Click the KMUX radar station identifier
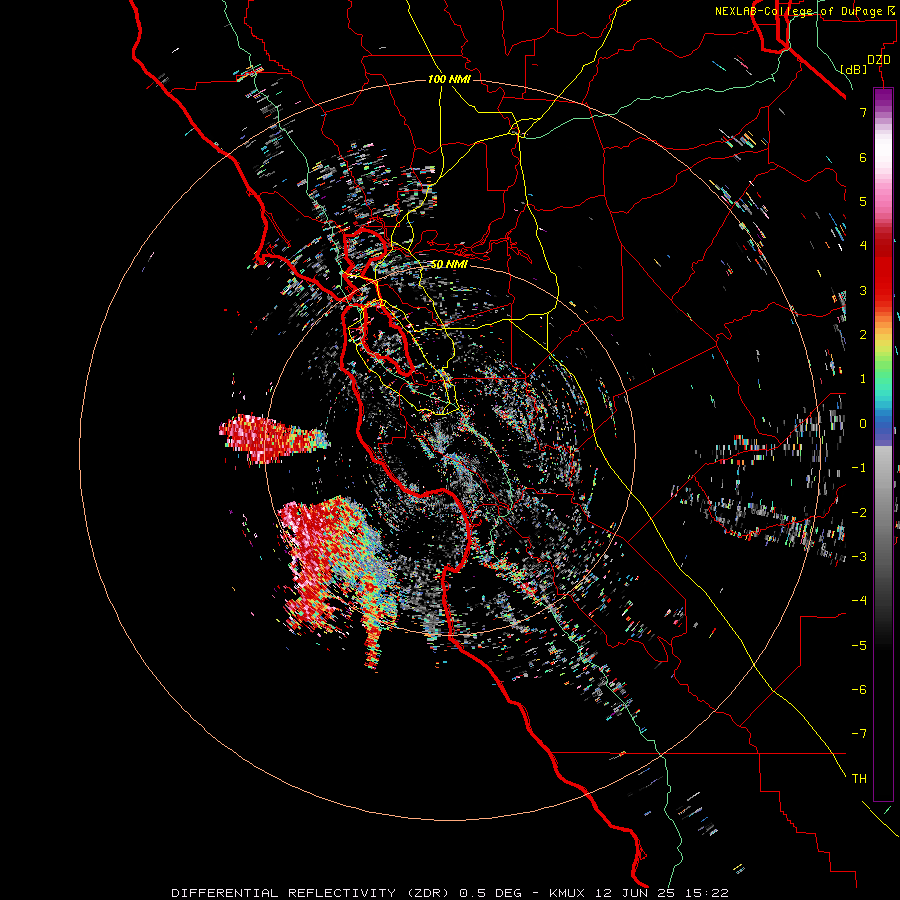 pyautogui.click(x=569, y=893)
